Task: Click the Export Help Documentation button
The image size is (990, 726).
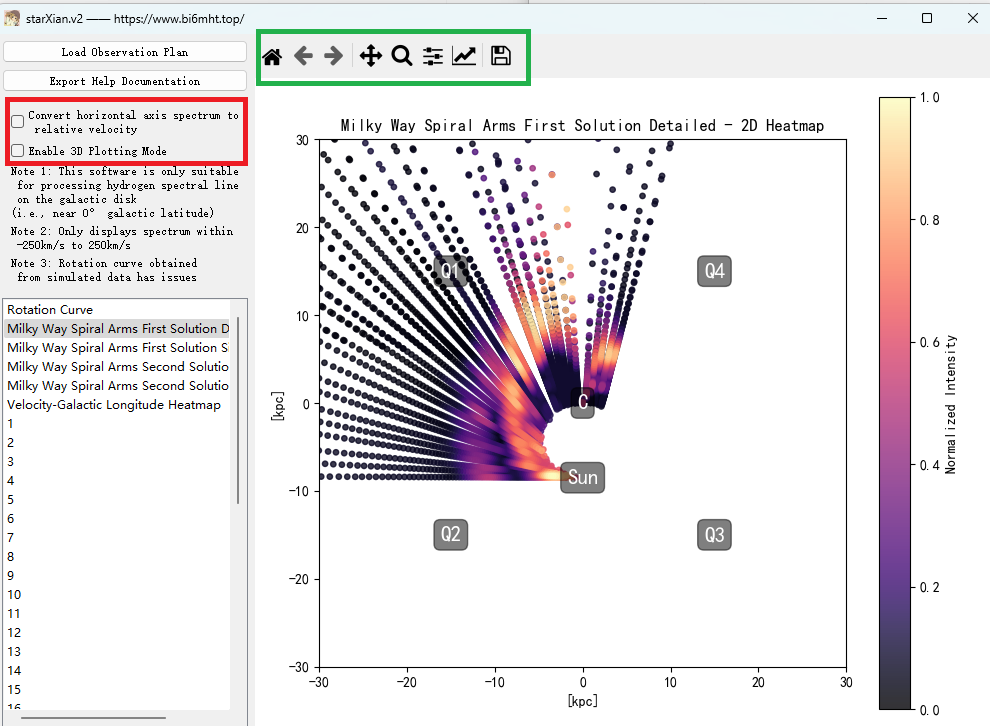Action: (x=125, y=81)
